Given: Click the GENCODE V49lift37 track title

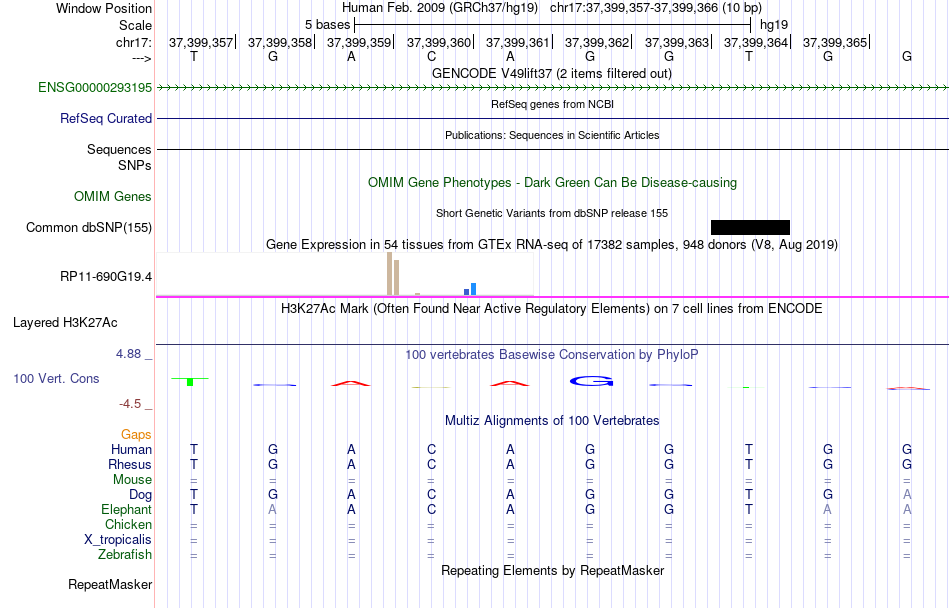Looking at the screenshot, I should tap(551, 73).
